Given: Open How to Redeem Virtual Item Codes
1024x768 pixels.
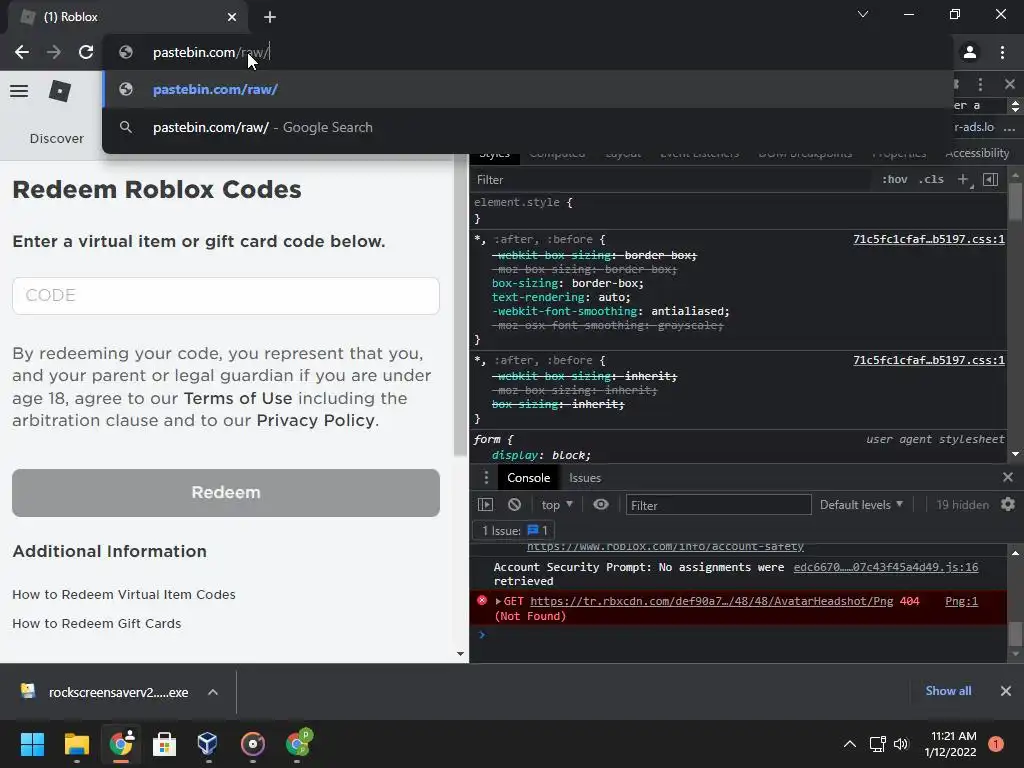Looking at the screenshot, I should [124, 595].
